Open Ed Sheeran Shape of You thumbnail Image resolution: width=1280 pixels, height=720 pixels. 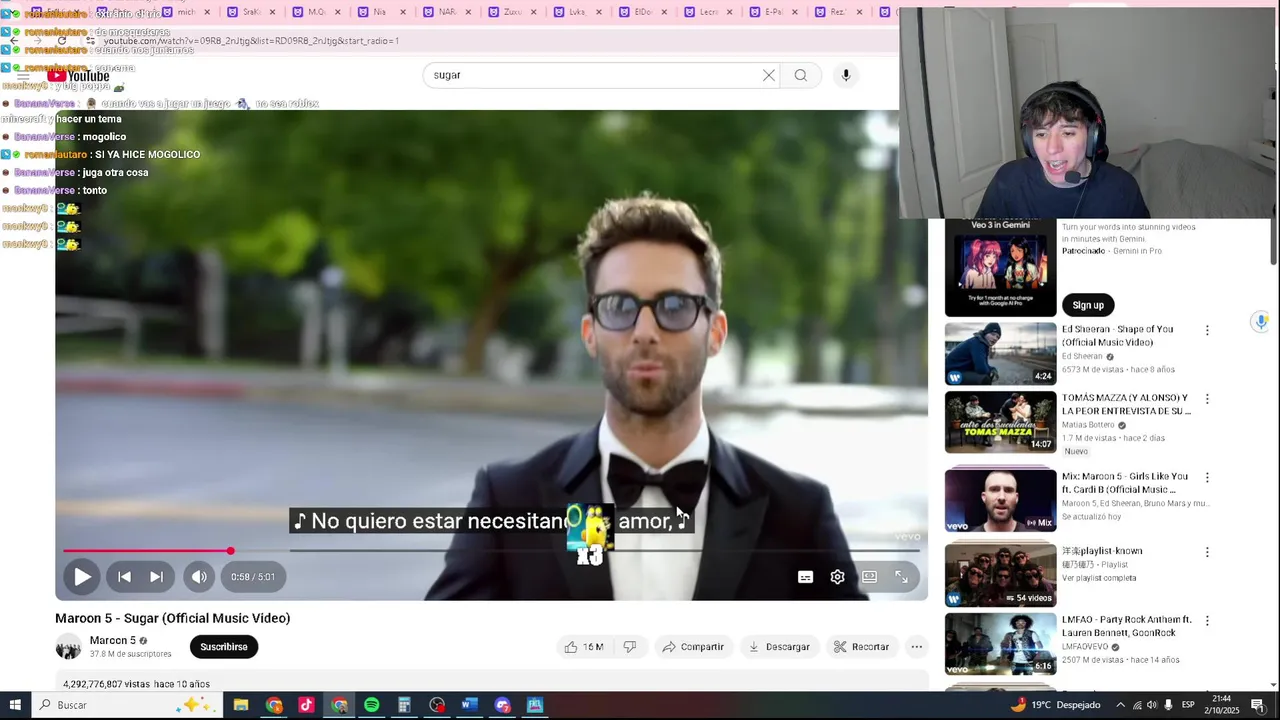1000,353
